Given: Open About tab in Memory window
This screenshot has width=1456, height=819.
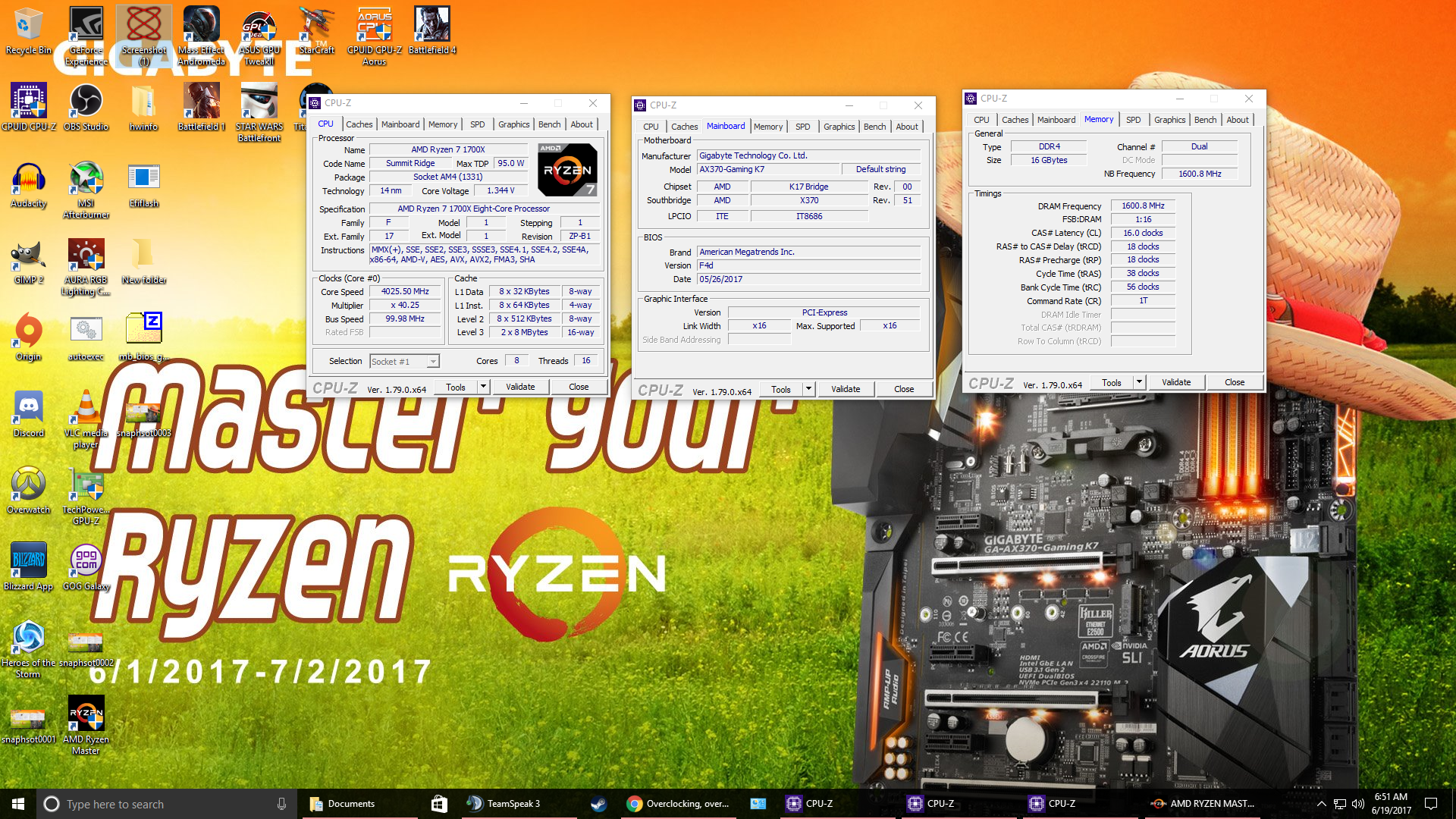Looking at the screenshot, I should pos(1238,120).
